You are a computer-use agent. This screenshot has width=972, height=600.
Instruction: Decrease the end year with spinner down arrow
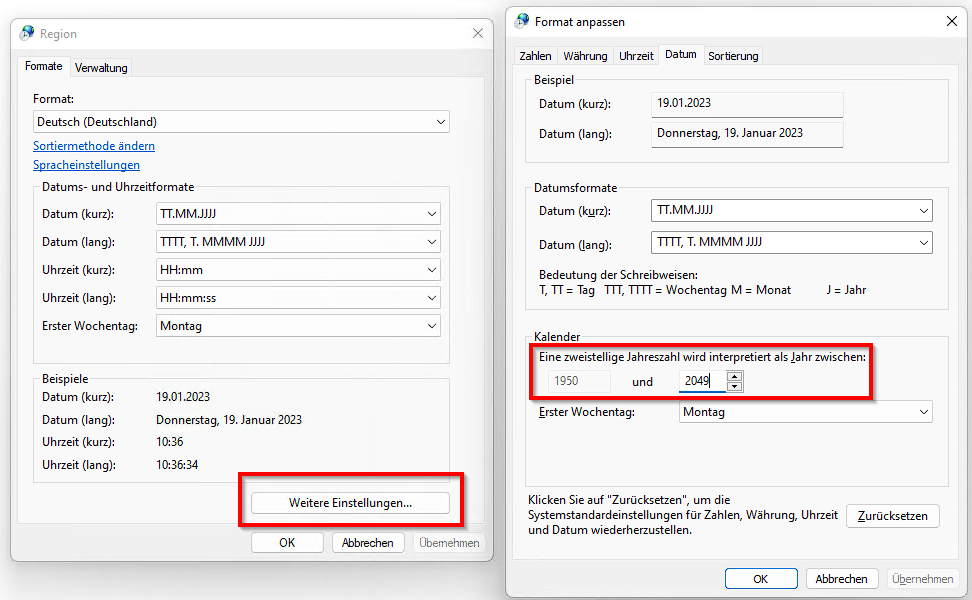tap(735, 386)
